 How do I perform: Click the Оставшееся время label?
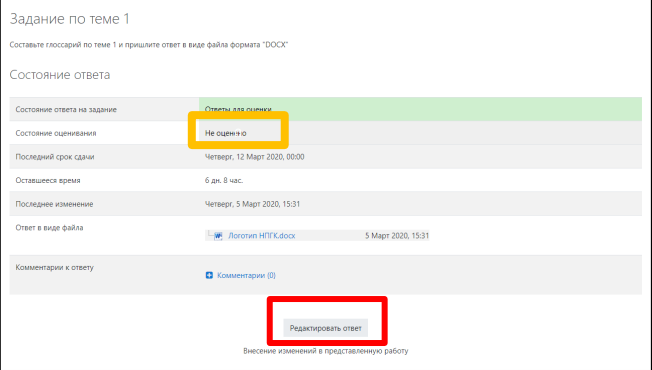point(48,180)
